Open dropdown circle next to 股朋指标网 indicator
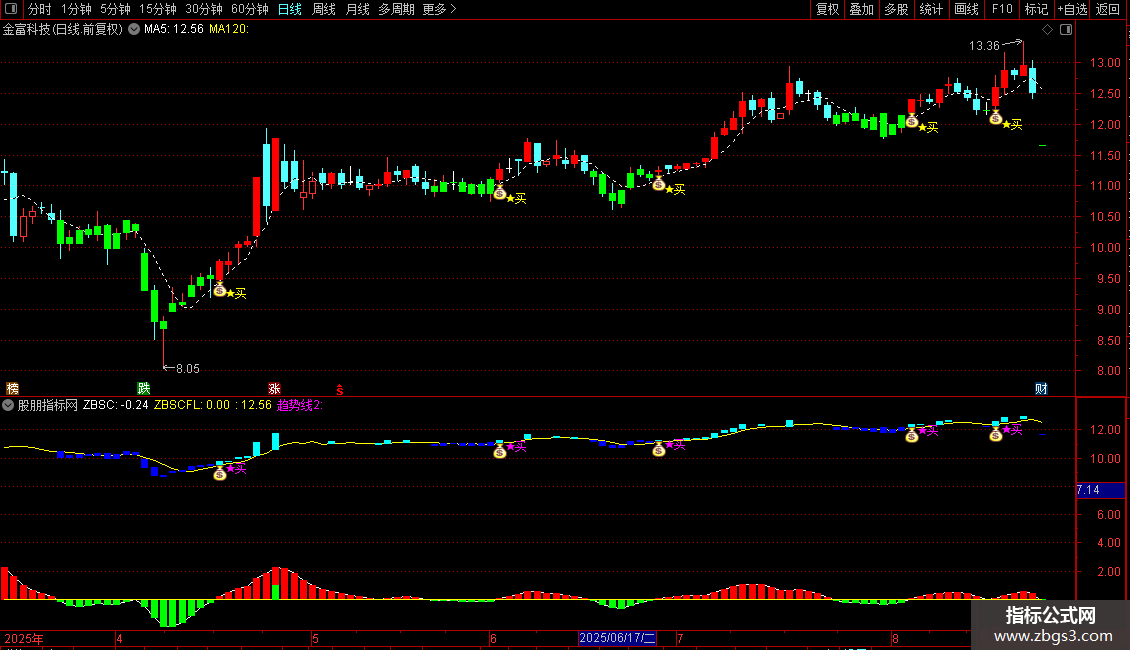1130x650 pixels. (x=8, y=405)
